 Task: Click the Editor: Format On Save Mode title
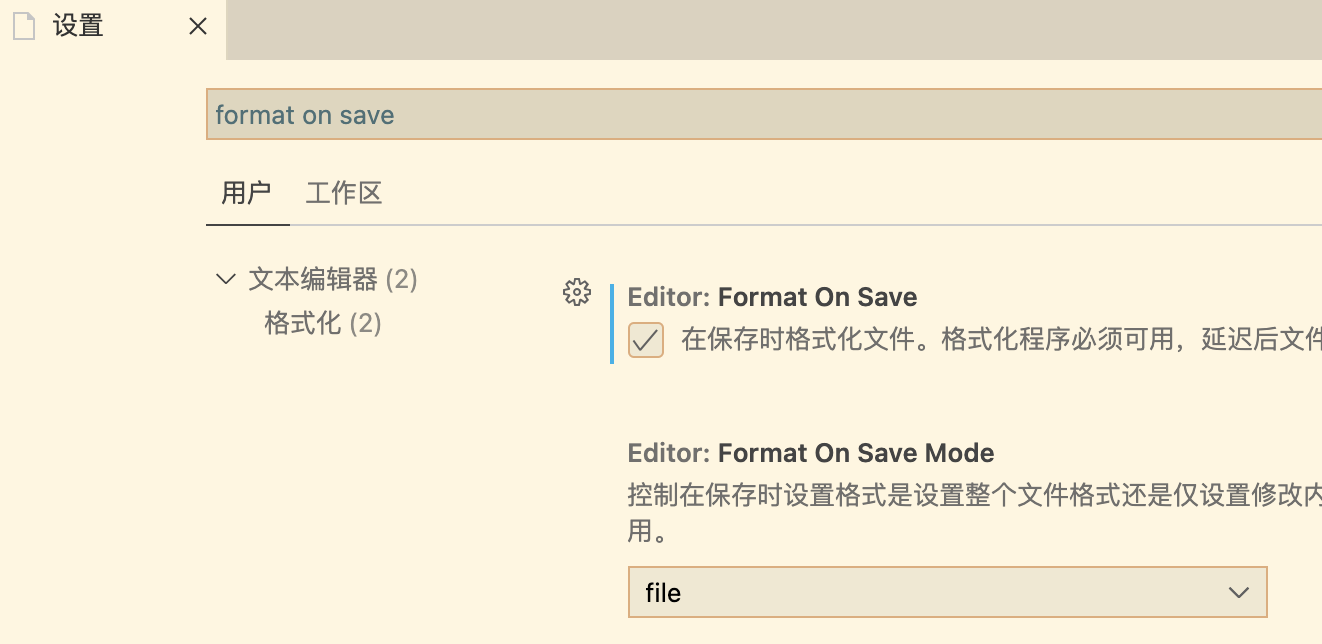tap(810, 453)
